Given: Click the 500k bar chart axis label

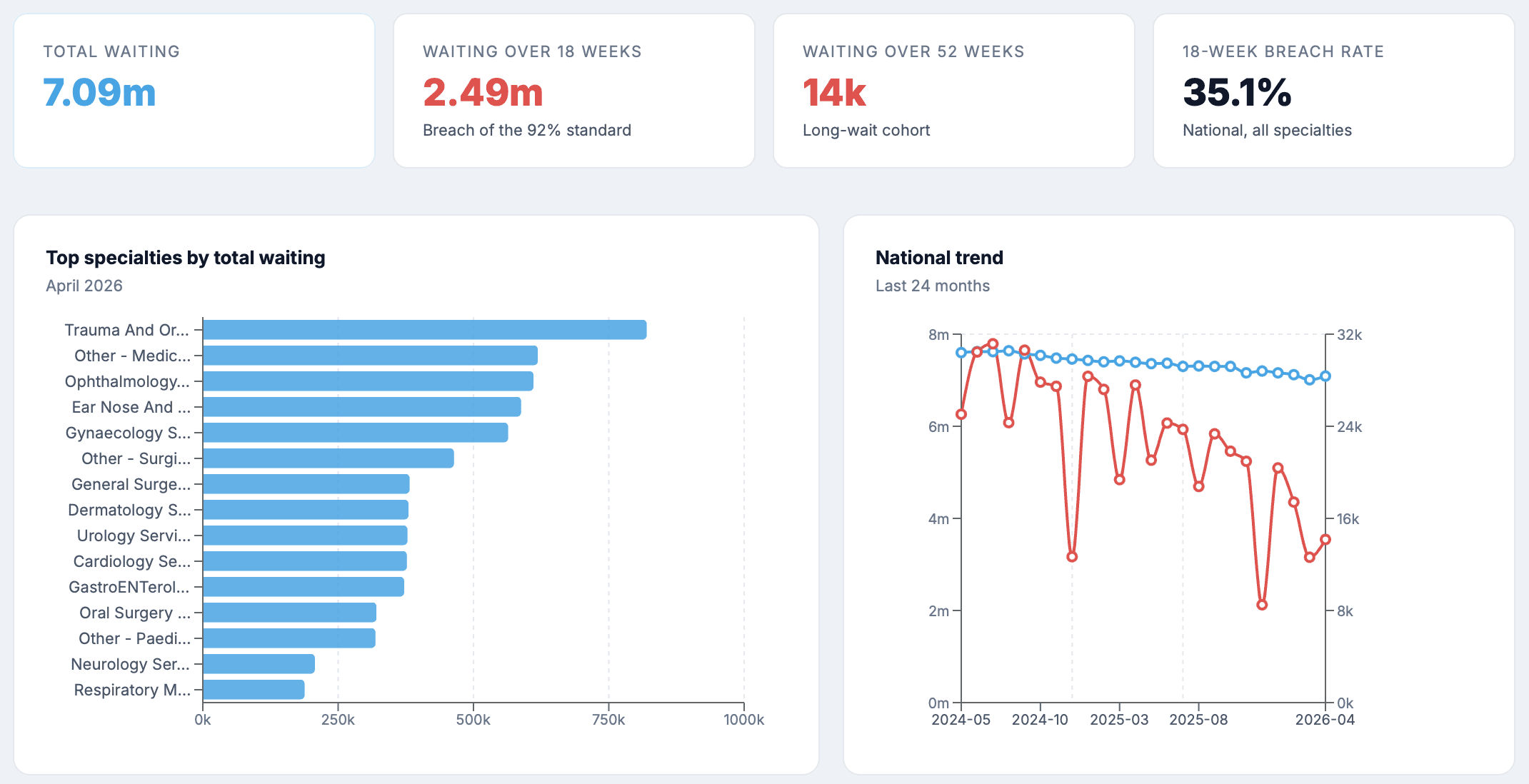Looking at the screenshot, I should pos(473,720).
